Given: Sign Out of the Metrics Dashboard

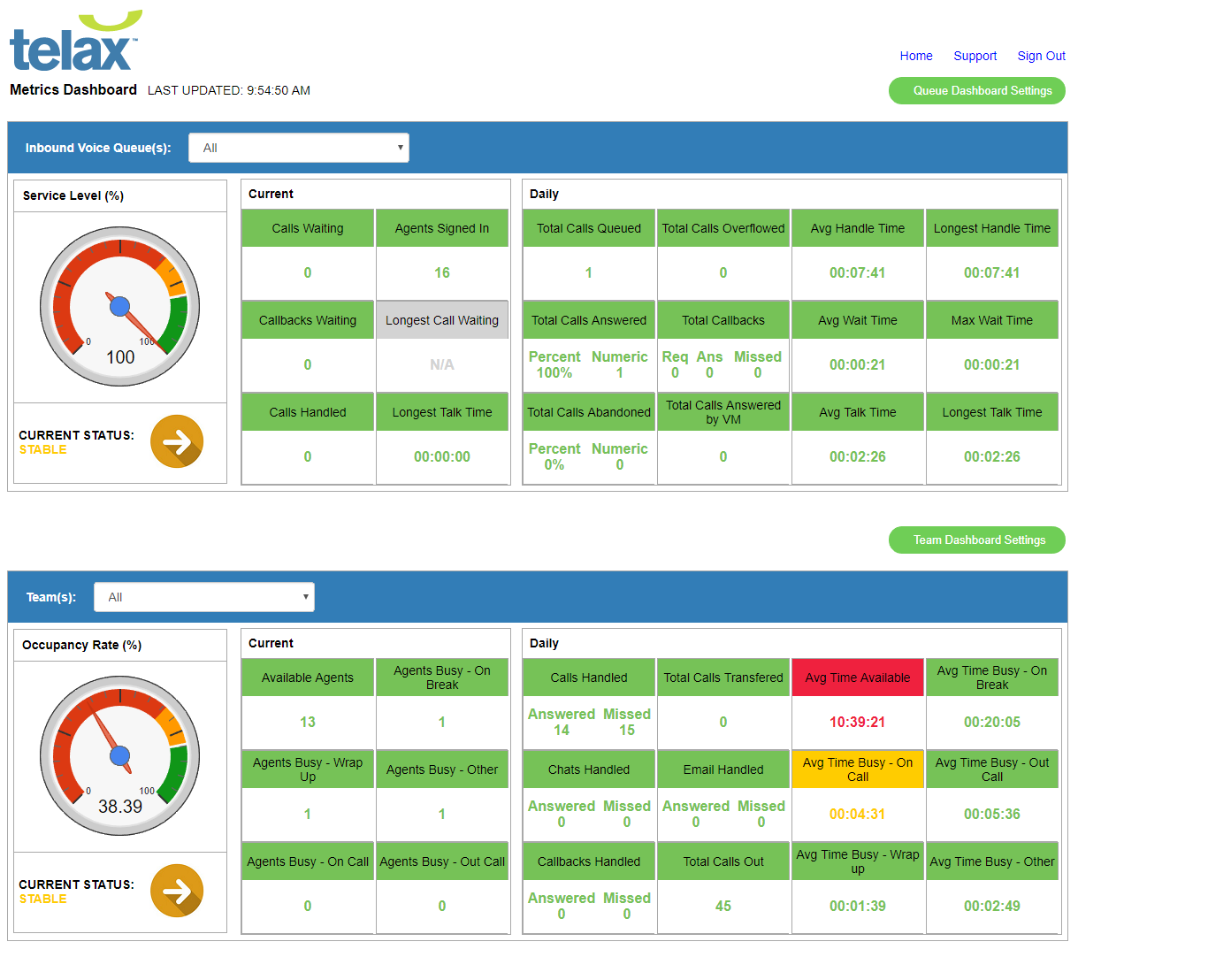Looking at the screenshot, I should click(1041, 55).
